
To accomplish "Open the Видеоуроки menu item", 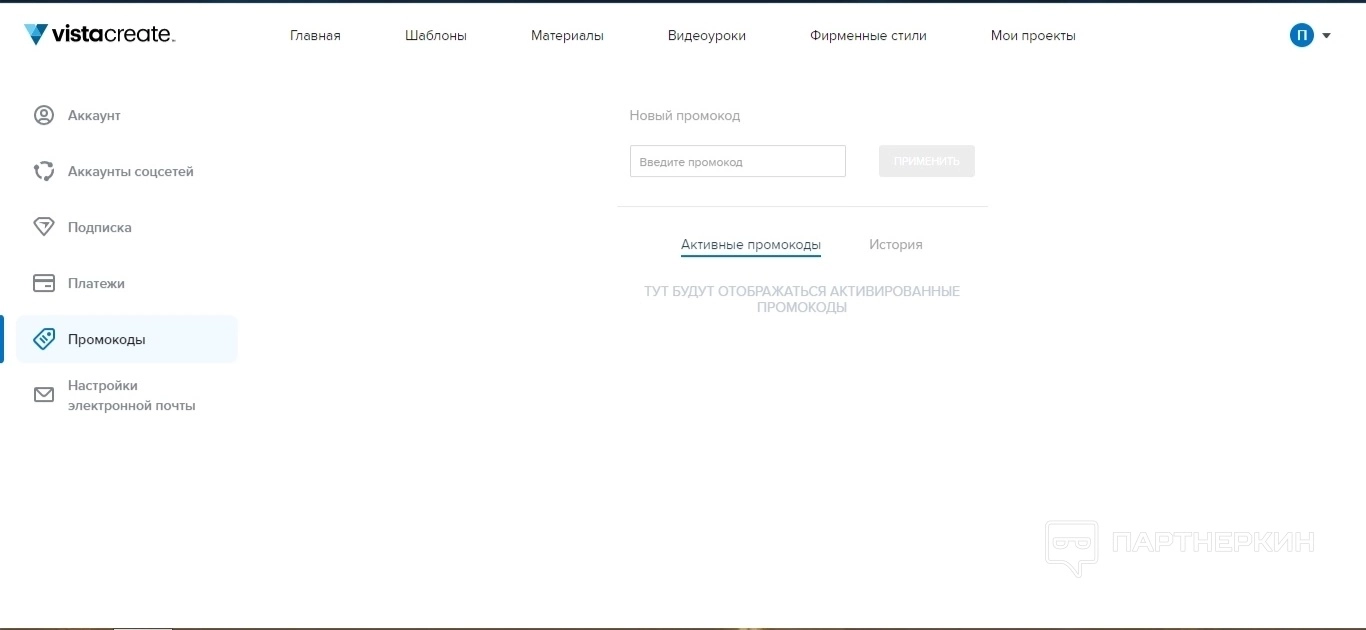I will 707,35.
